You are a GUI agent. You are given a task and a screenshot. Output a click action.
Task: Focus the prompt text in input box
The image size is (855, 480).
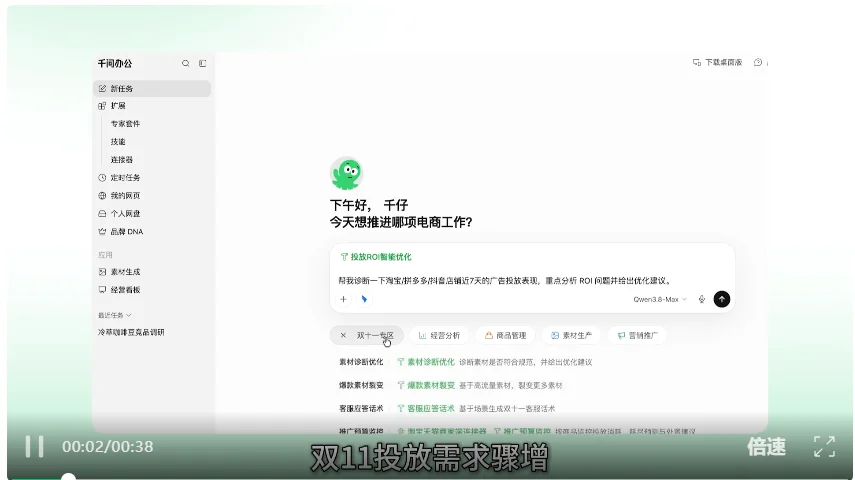coord(504,281)
